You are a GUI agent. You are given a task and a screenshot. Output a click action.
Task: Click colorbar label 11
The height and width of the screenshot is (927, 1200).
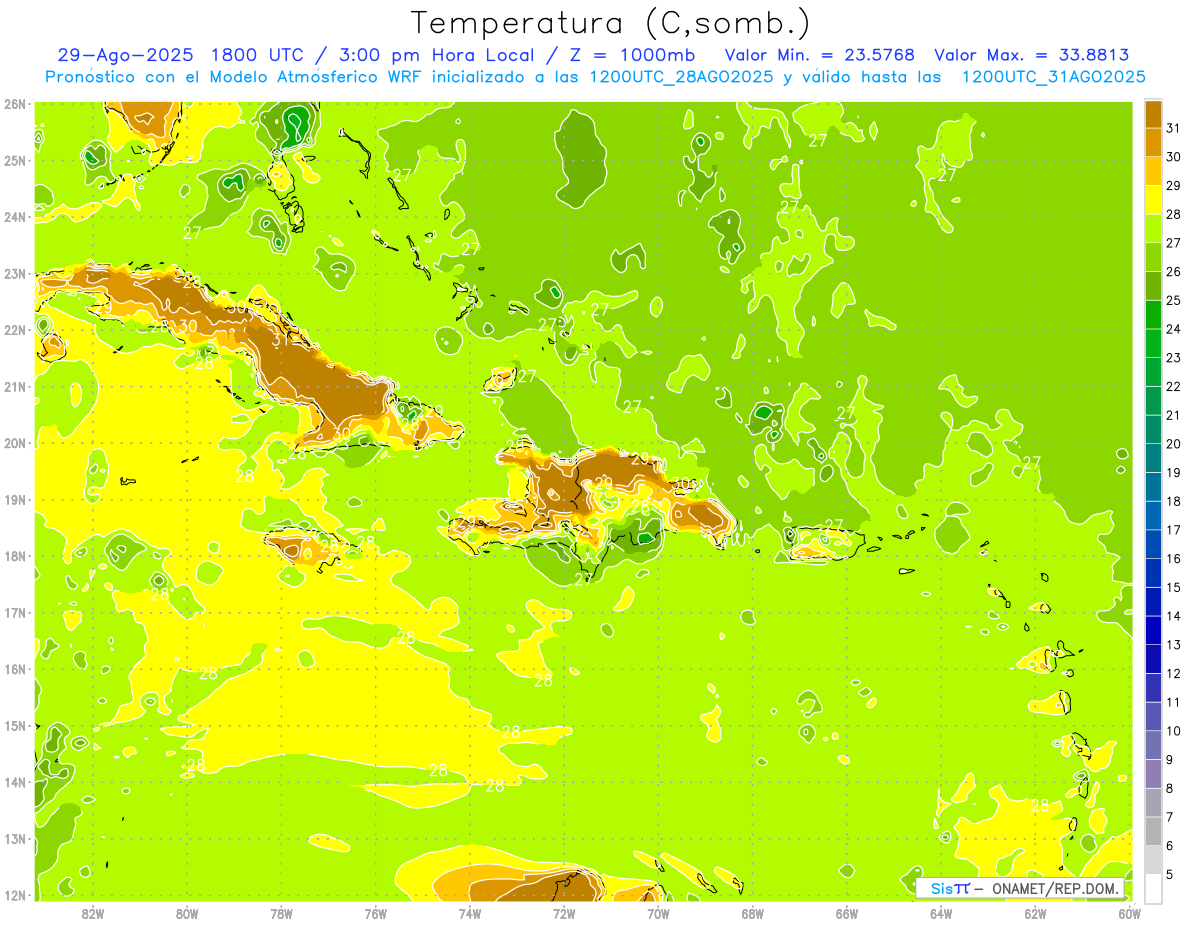1174,702
